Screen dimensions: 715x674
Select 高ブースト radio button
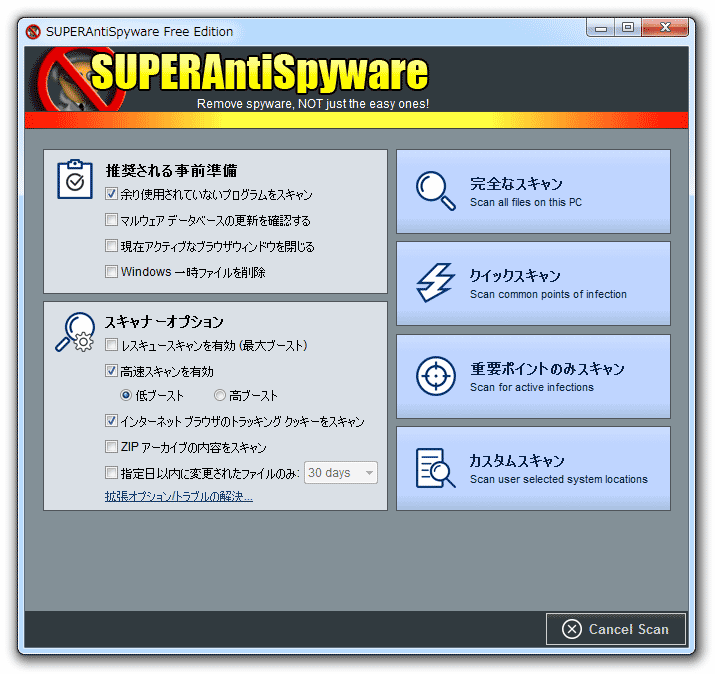[220, 395]
